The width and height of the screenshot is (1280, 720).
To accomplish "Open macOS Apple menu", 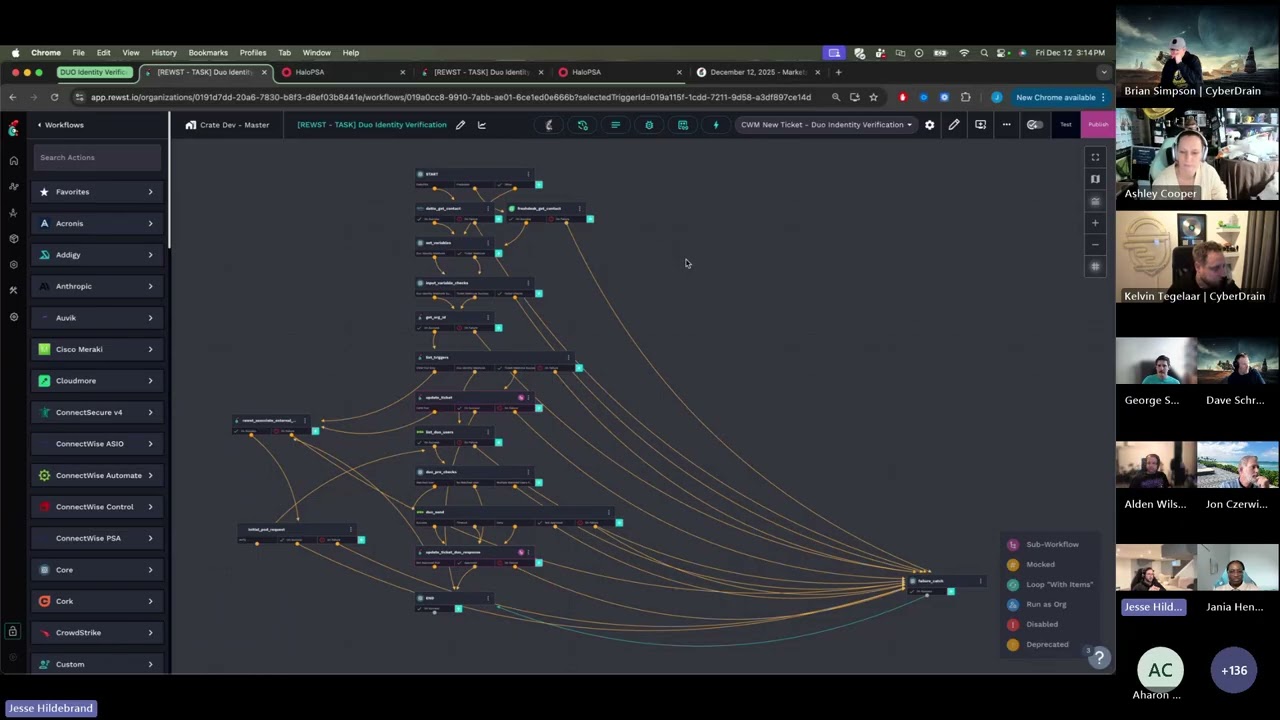I will [15, 52].
